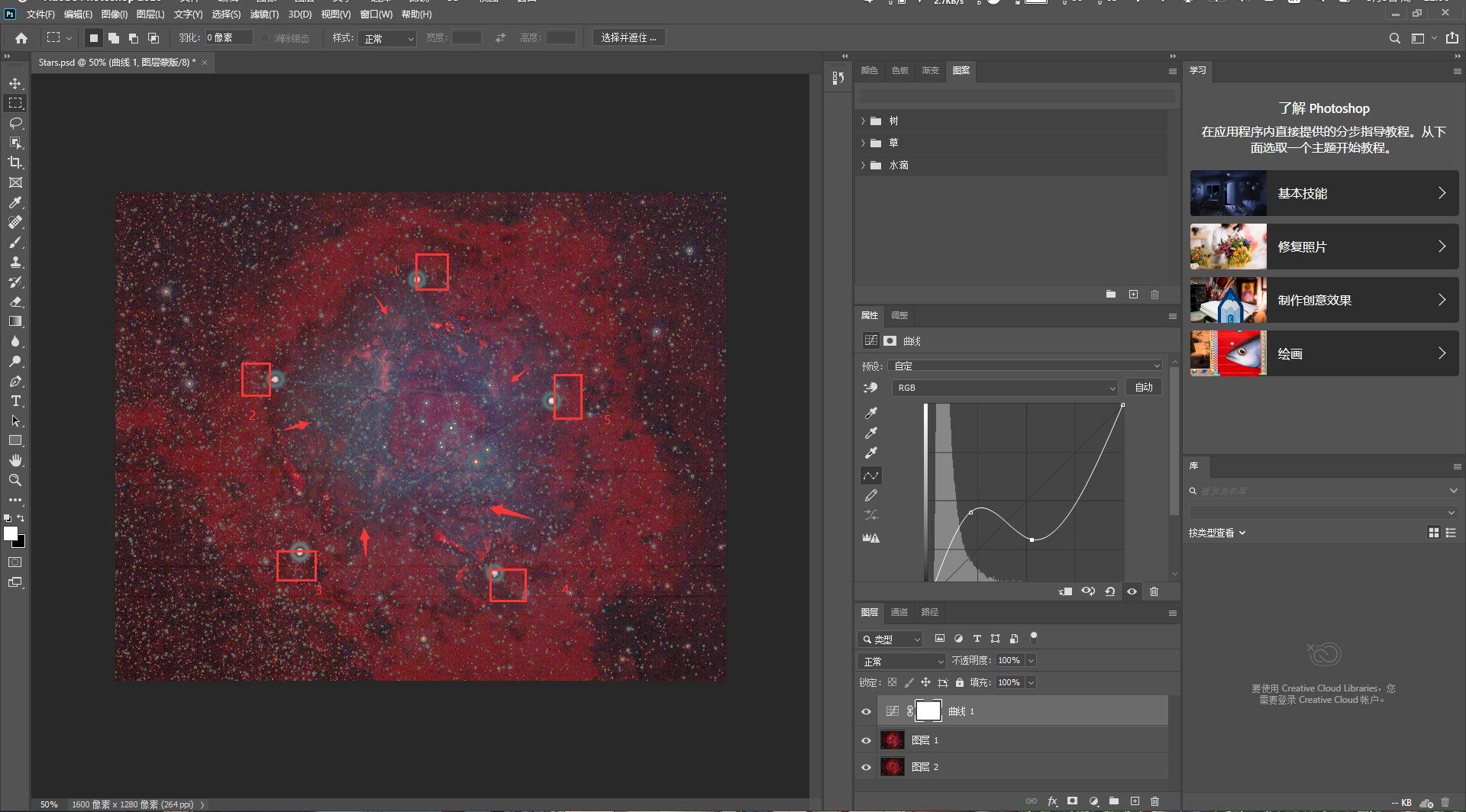Click the top-right curve control point
This screenshot has width=1466, height=812.
pyautogui.click(x=1122, y=404)
